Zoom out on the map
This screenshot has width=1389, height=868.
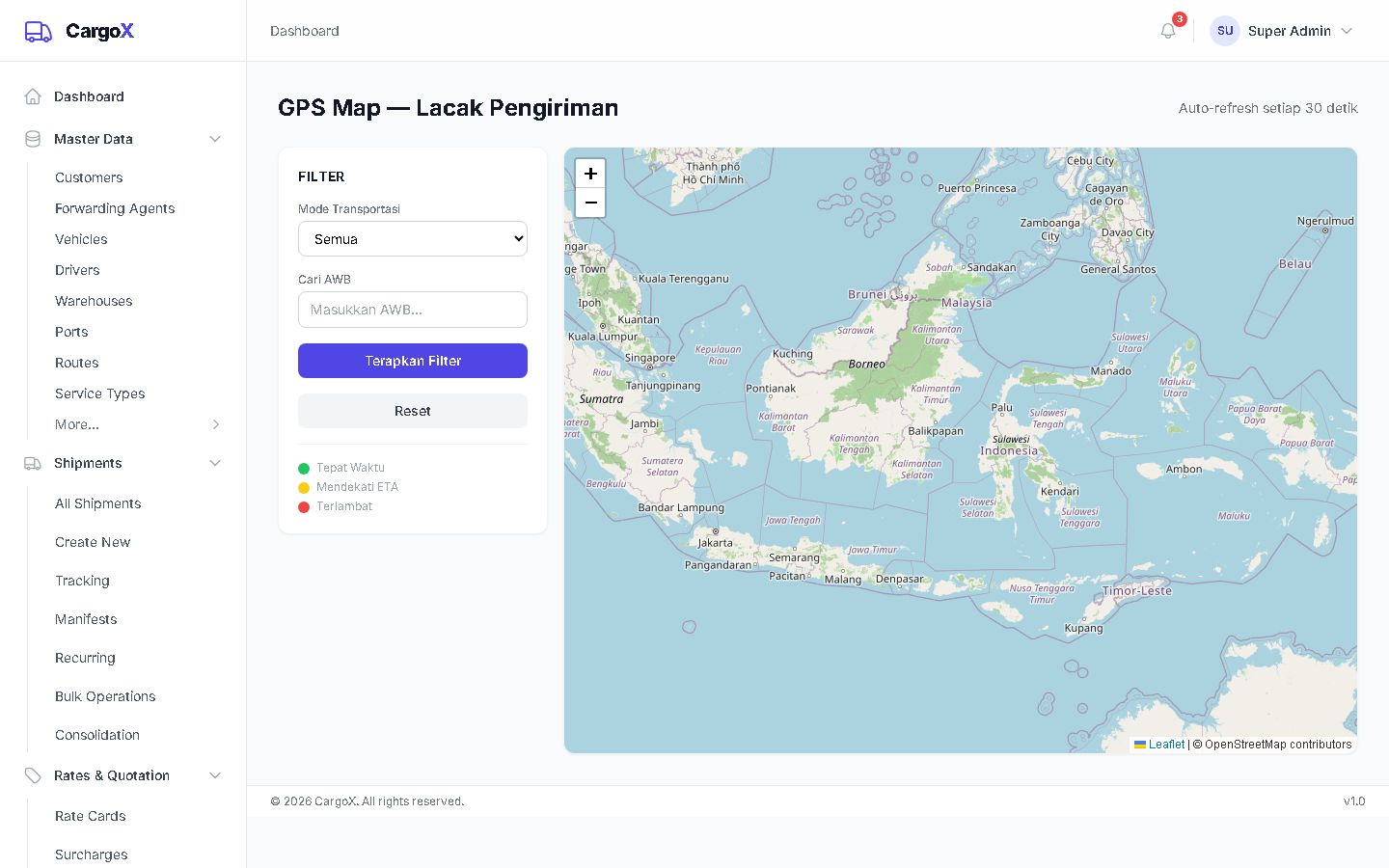click(590, 203)
